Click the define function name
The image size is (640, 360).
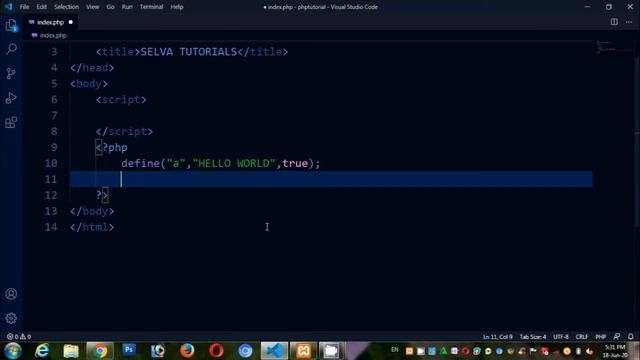[x=140, y=163]
